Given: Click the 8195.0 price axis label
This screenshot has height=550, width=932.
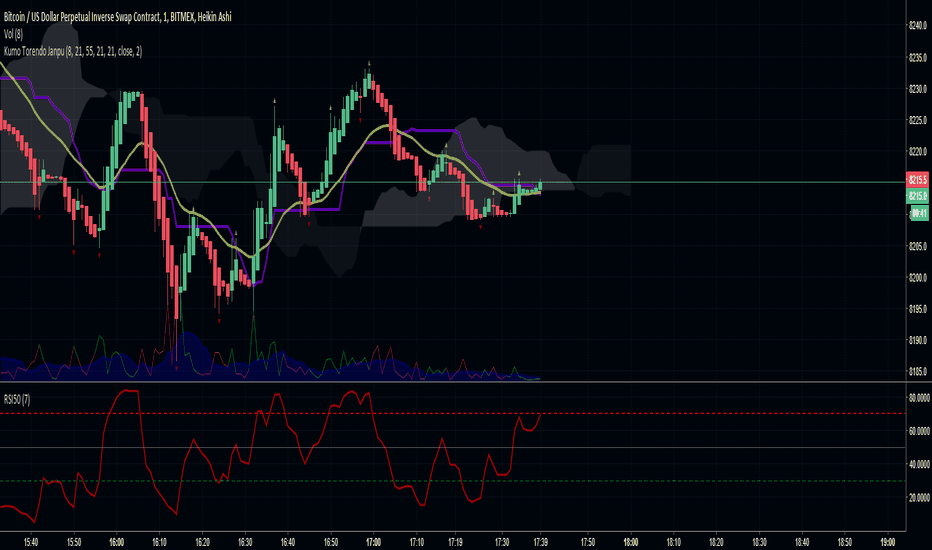Looking at the screenshot, I should 918,309.
